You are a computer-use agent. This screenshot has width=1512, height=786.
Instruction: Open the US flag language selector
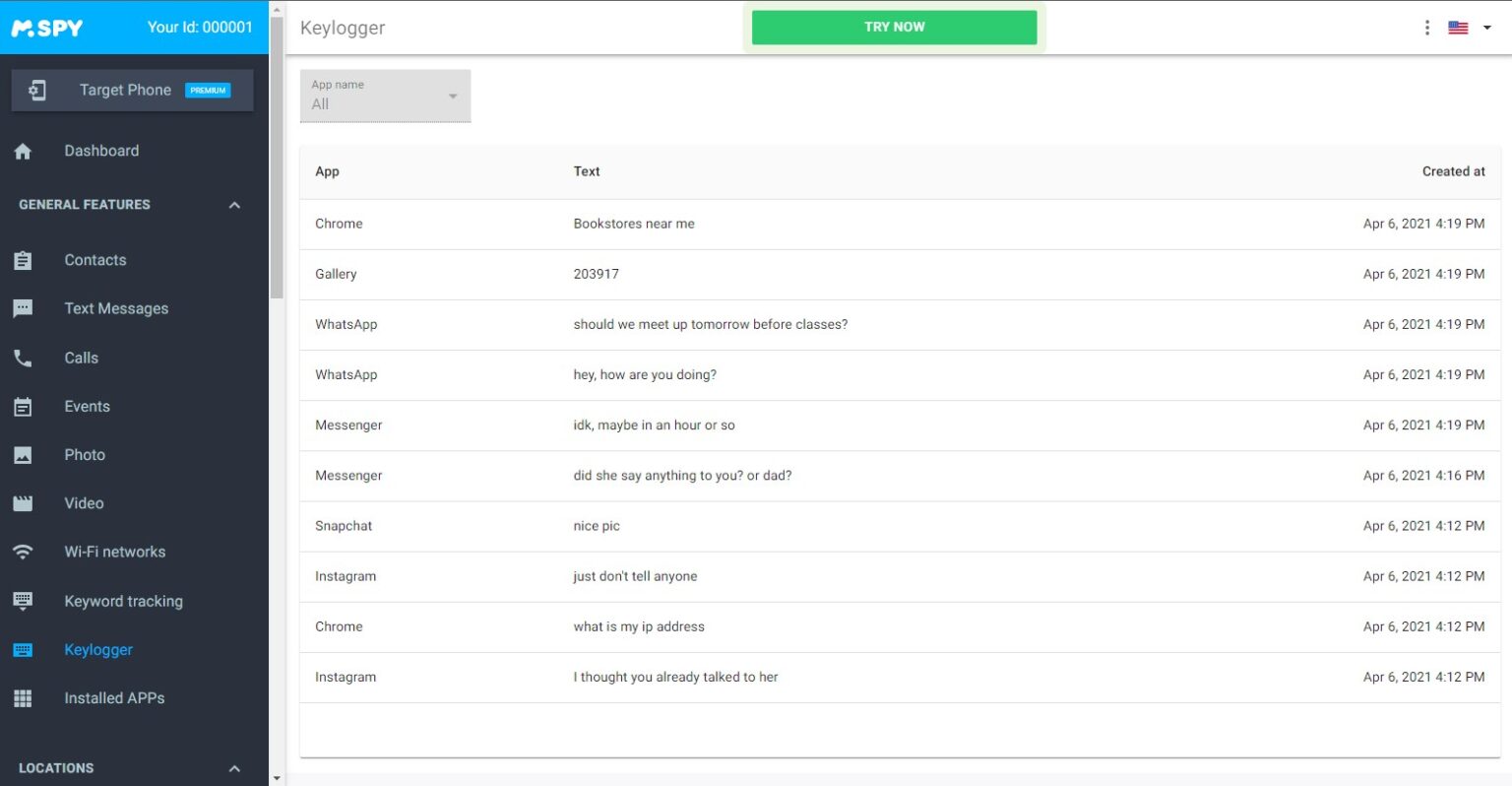[1469, 28]
